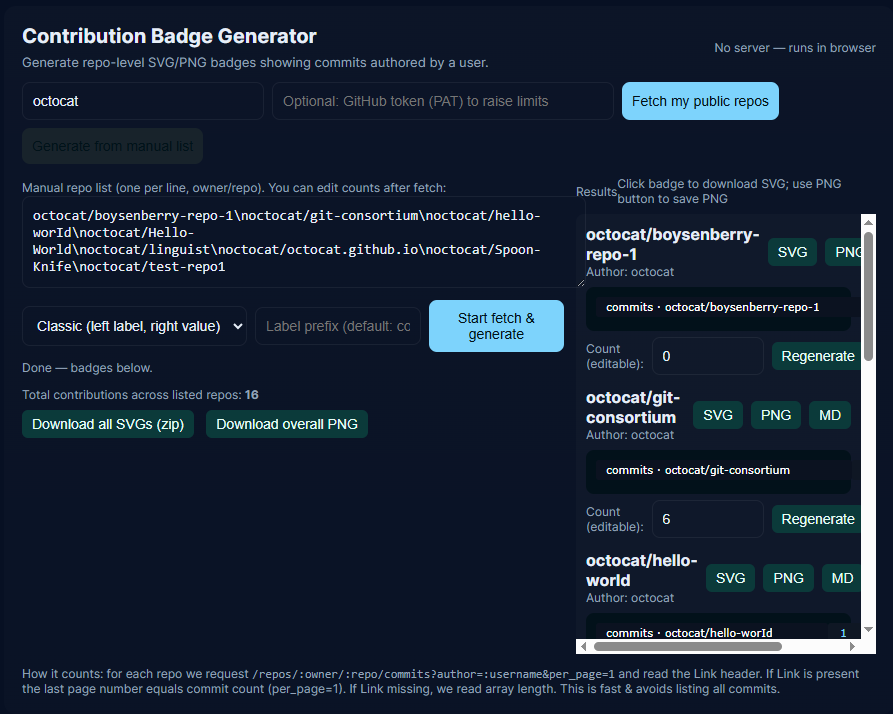Download SVG for octocat/boysenberry-repo-1
The height and width of the screenshot is (714, 893).
792,251
